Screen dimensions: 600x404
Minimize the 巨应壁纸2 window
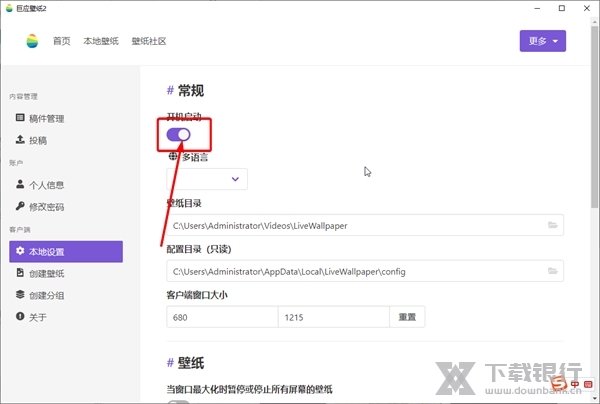point(537,8)
